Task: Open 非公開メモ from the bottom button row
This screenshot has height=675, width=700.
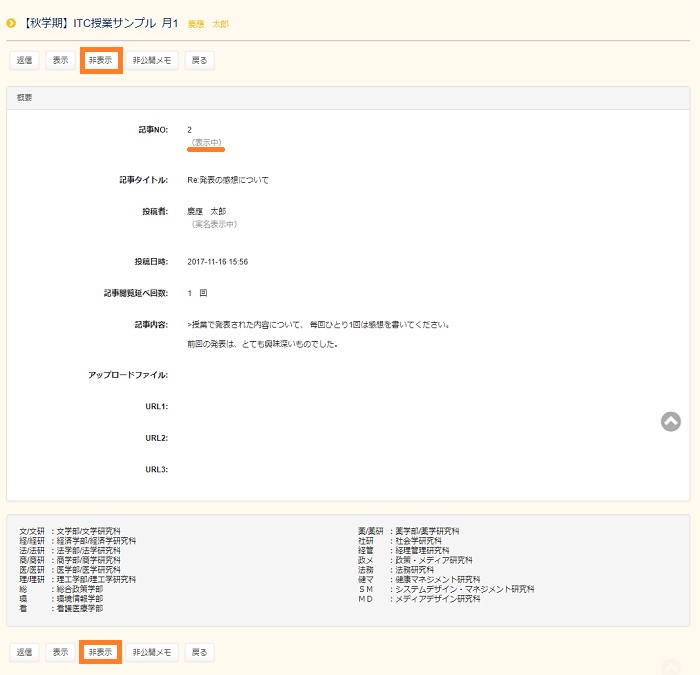Action: coord(152,652)
